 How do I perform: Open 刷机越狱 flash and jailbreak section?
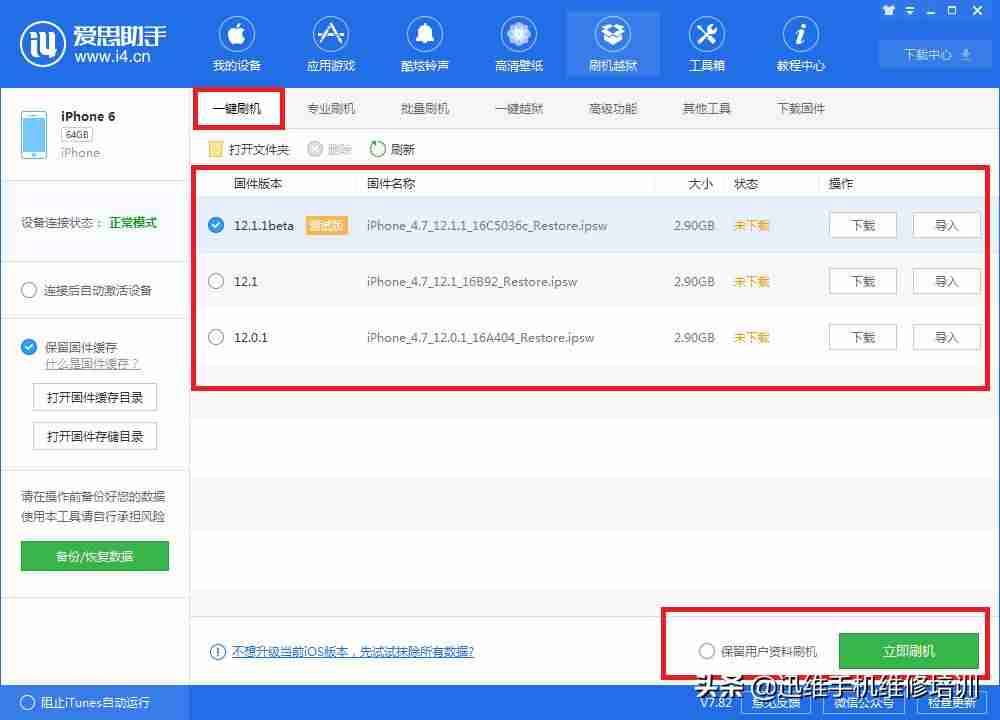click(x=613, y=44)
